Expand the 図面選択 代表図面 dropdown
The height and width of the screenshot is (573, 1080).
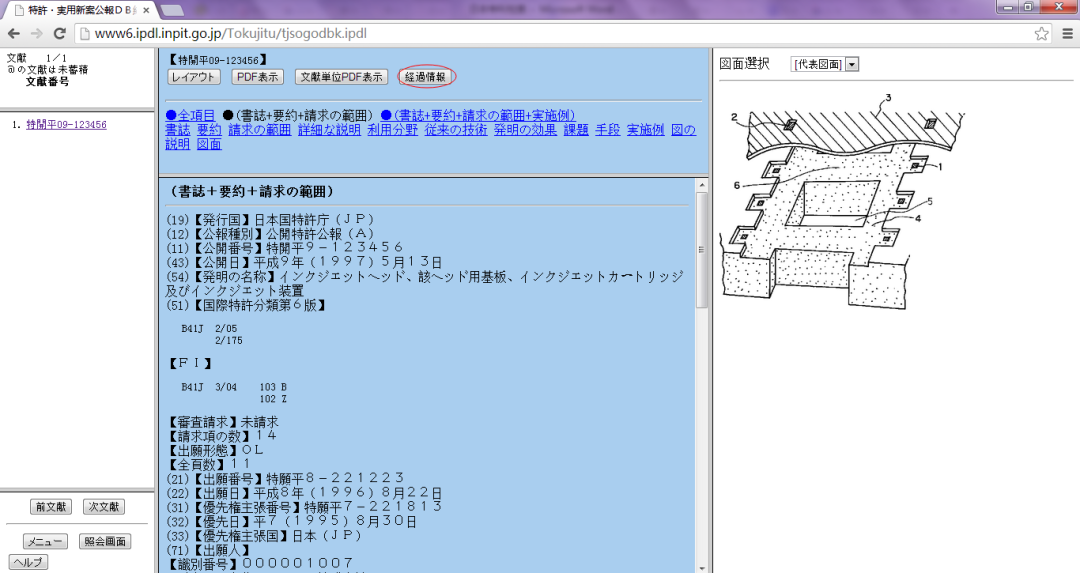pos(824,65)
